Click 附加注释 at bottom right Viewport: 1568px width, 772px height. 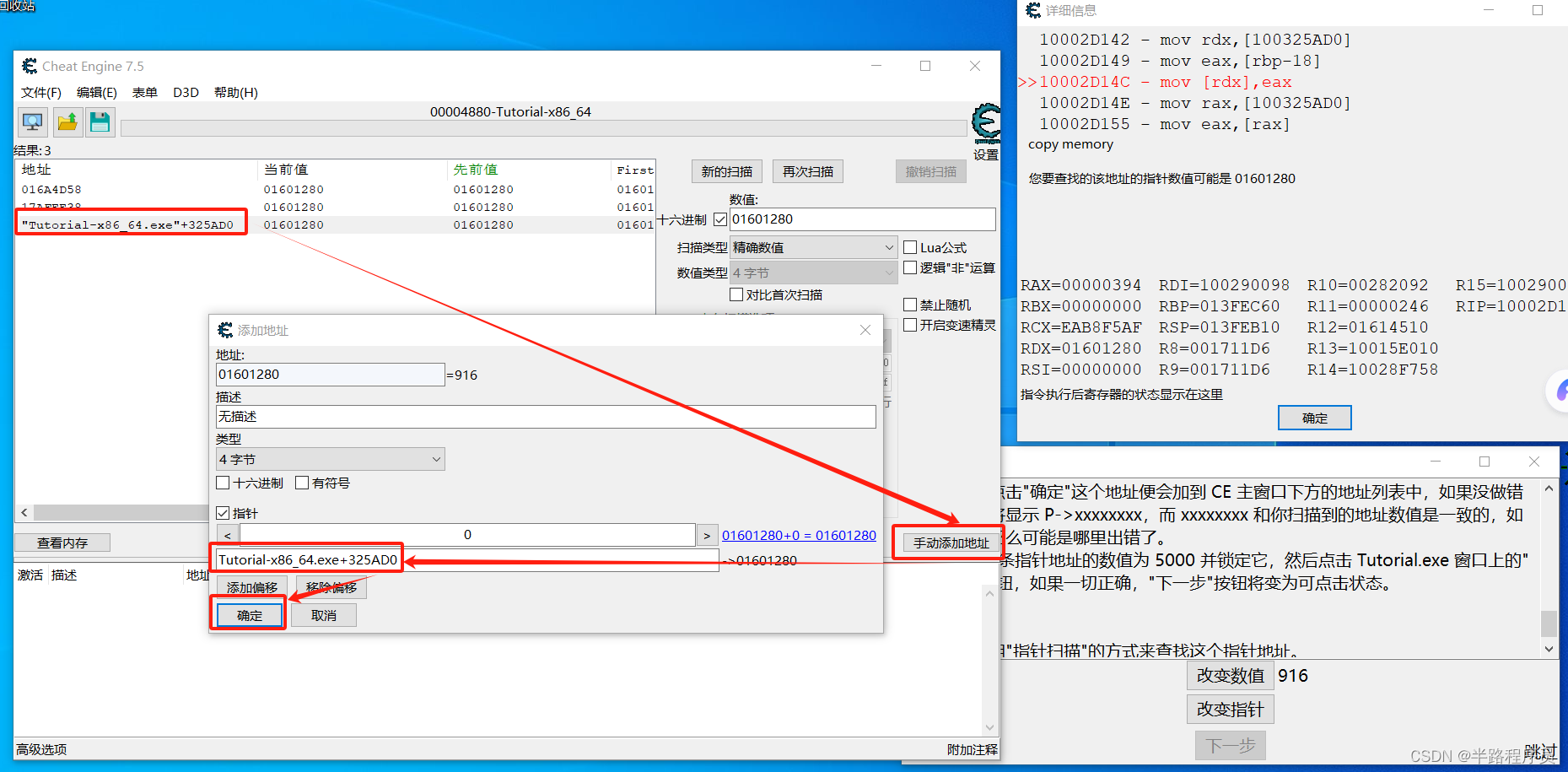point(972,749)
